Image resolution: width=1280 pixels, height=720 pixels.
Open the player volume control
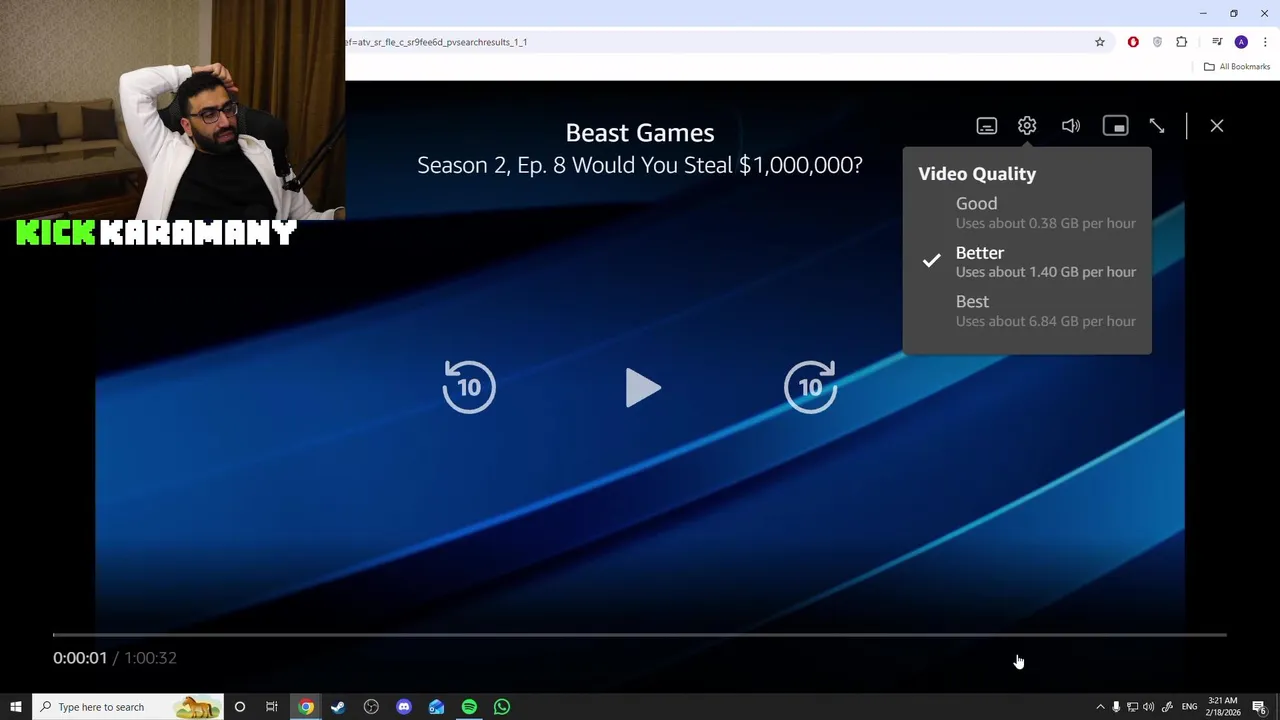1071,126
